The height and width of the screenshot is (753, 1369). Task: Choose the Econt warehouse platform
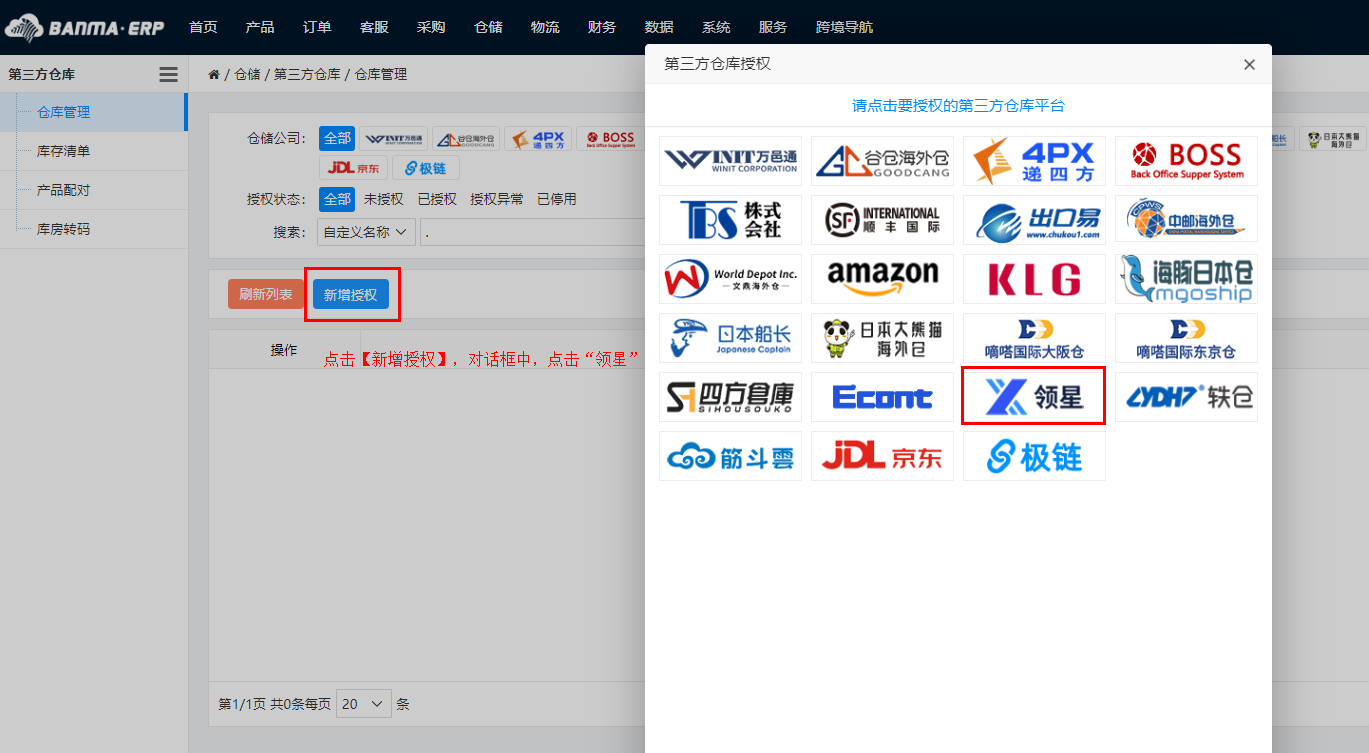pos(882,397)
